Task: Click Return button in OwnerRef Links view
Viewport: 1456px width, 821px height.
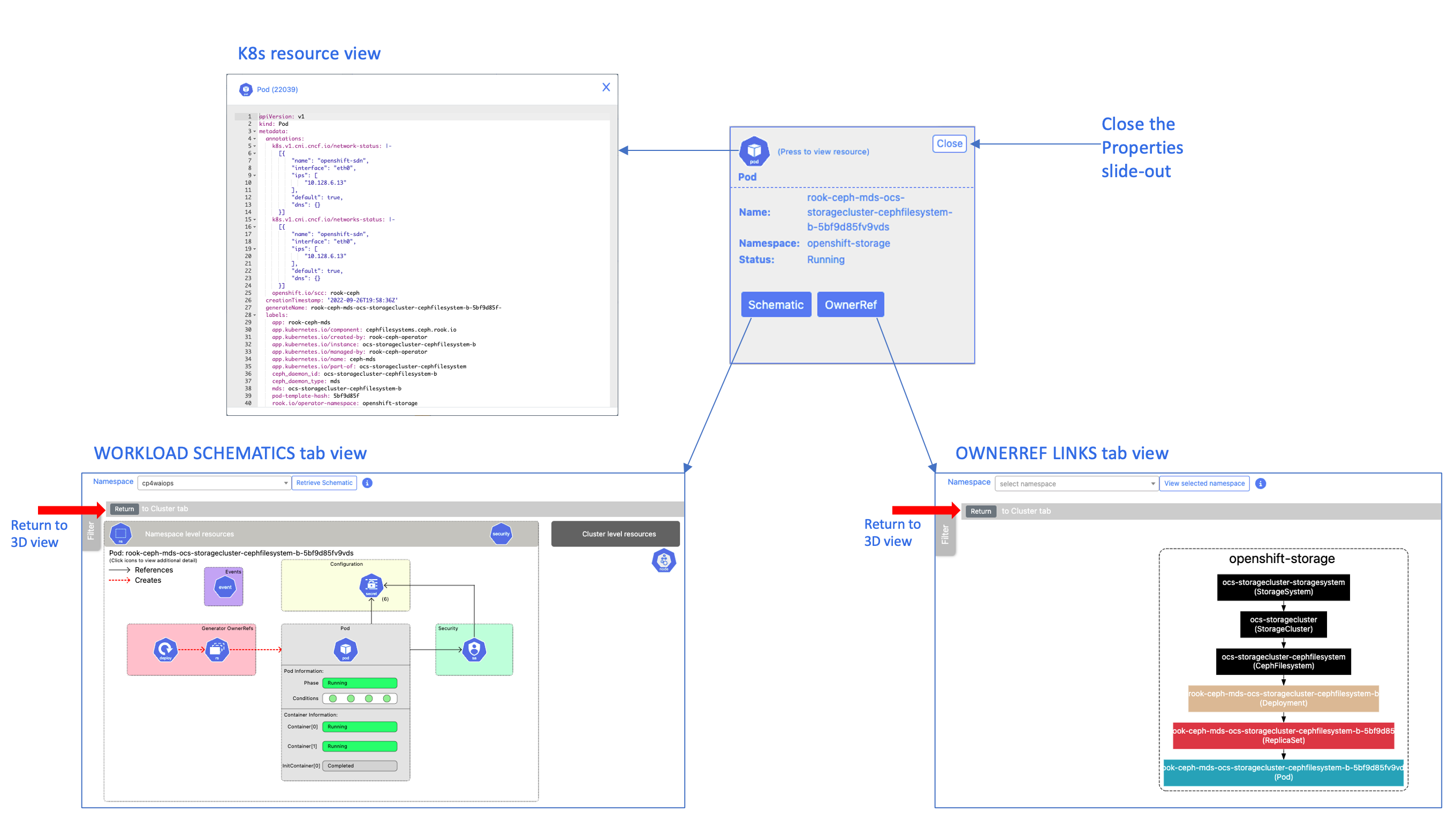Action: (x=981, y=511)
